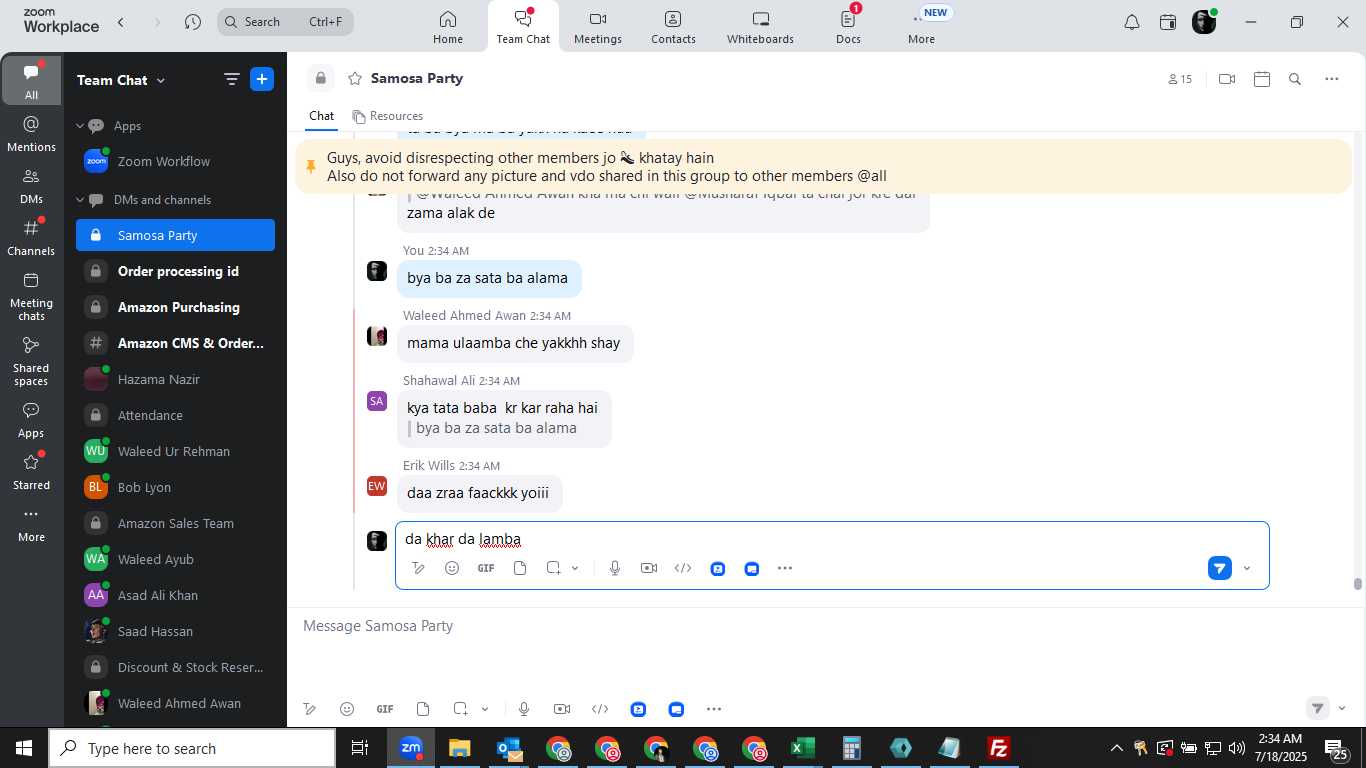The width and height of the screenshot is (1366, 768).
Task: Collapse the DMs and channels section
Action: tap(80, 200)
